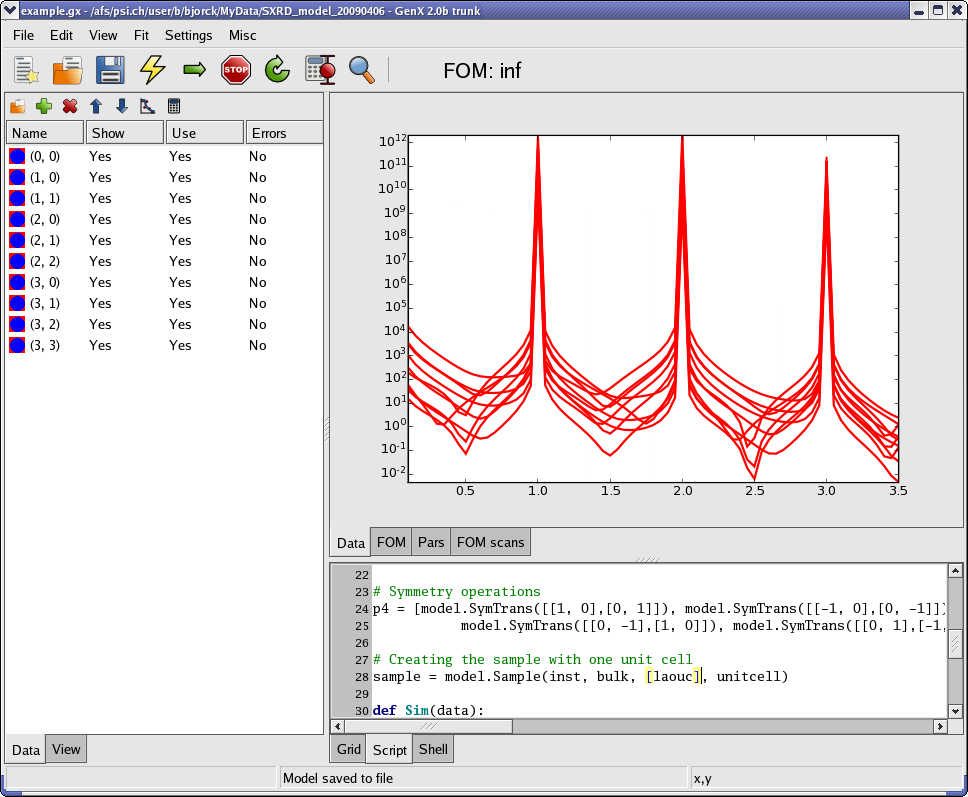Click the Open file folder icon
Screen dimensions: 968x797
coord(68,70)
